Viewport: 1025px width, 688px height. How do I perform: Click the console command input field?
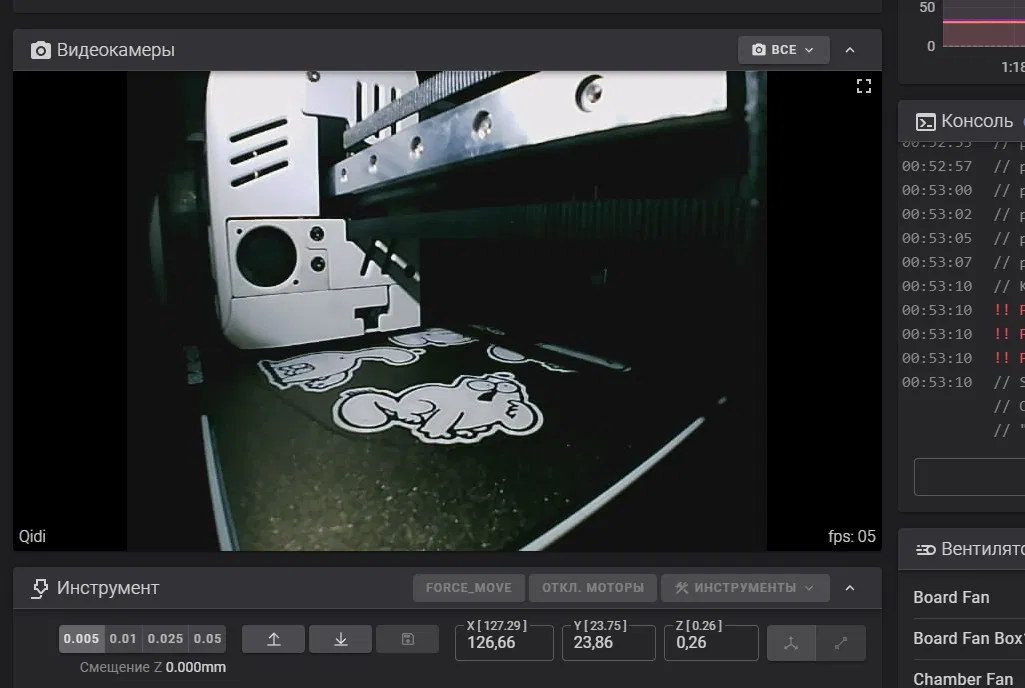click(x=969, y=477)
